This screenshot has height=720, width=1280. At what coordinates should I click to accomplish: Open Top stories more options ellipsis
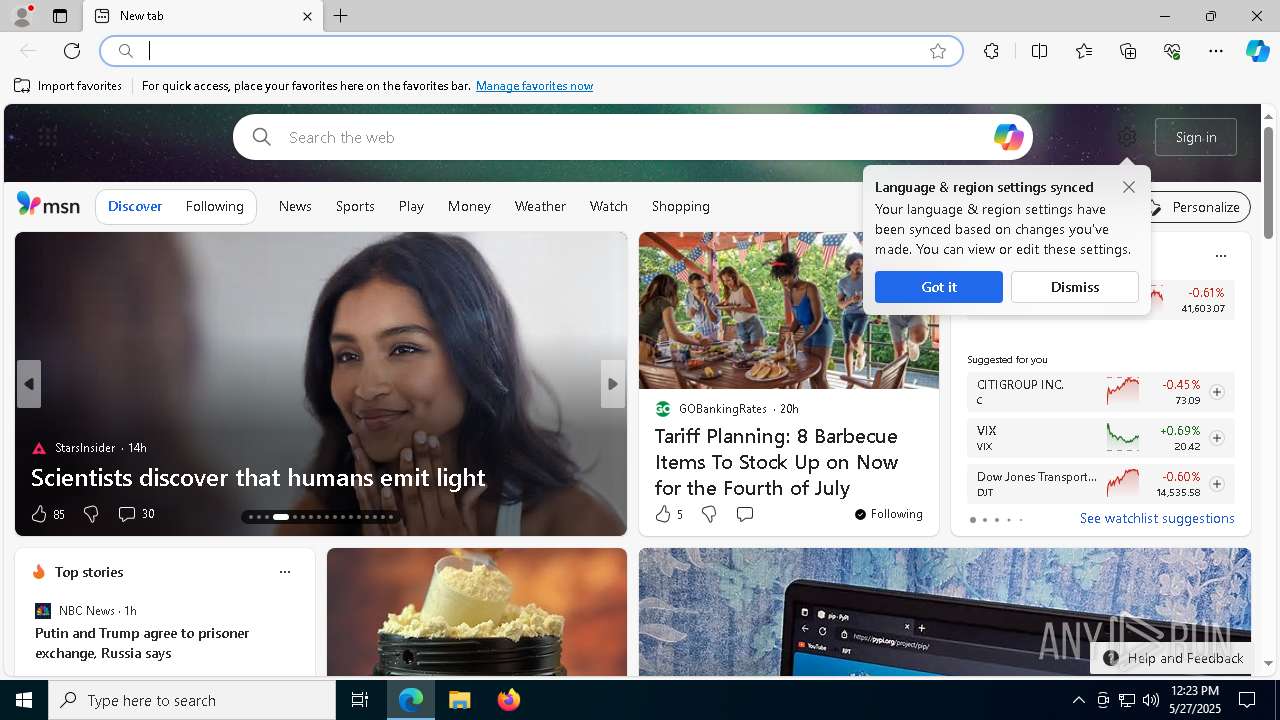point(285,572)
